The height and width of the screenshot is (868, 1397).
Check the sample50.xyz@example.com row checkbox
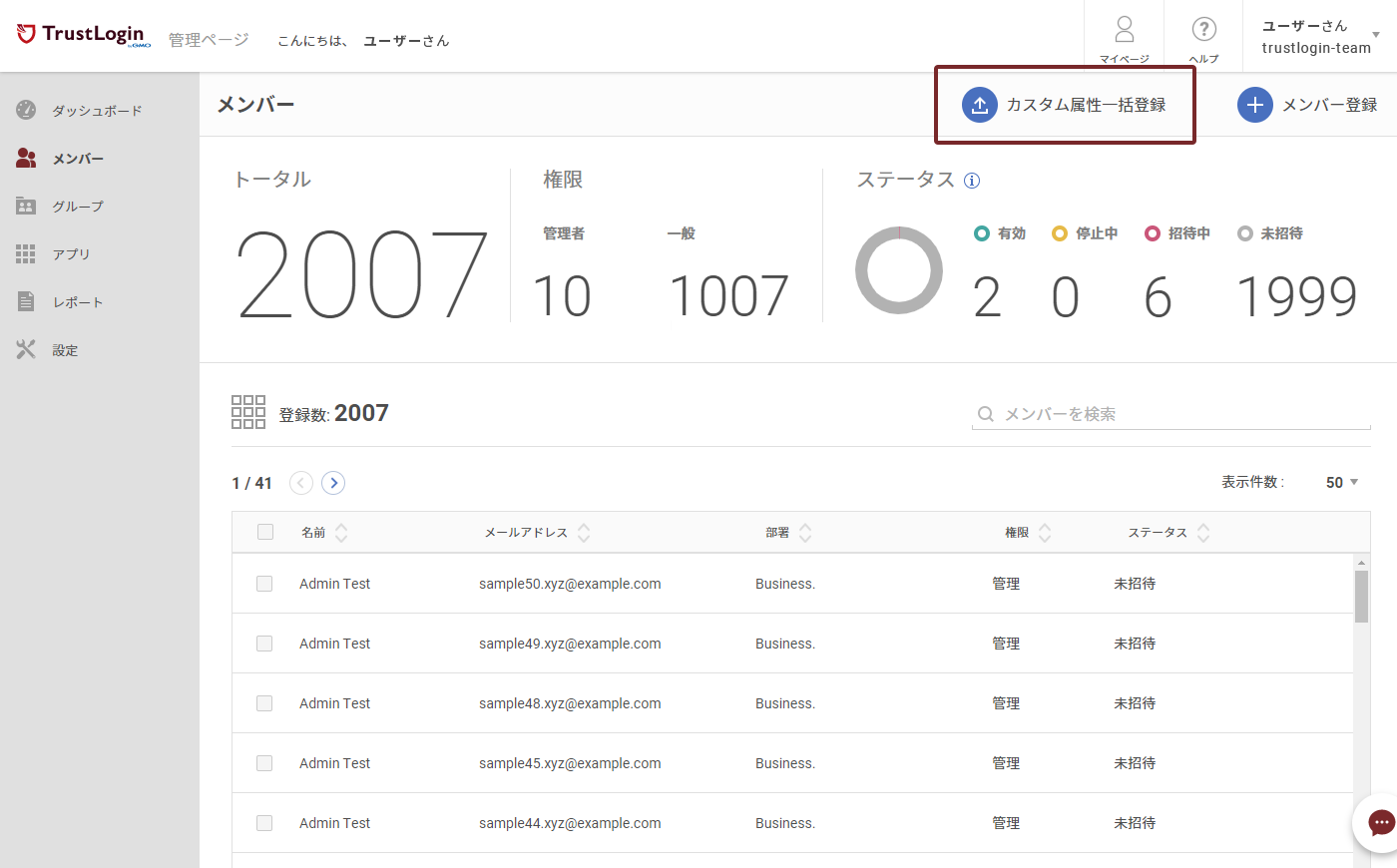point(264,584)
